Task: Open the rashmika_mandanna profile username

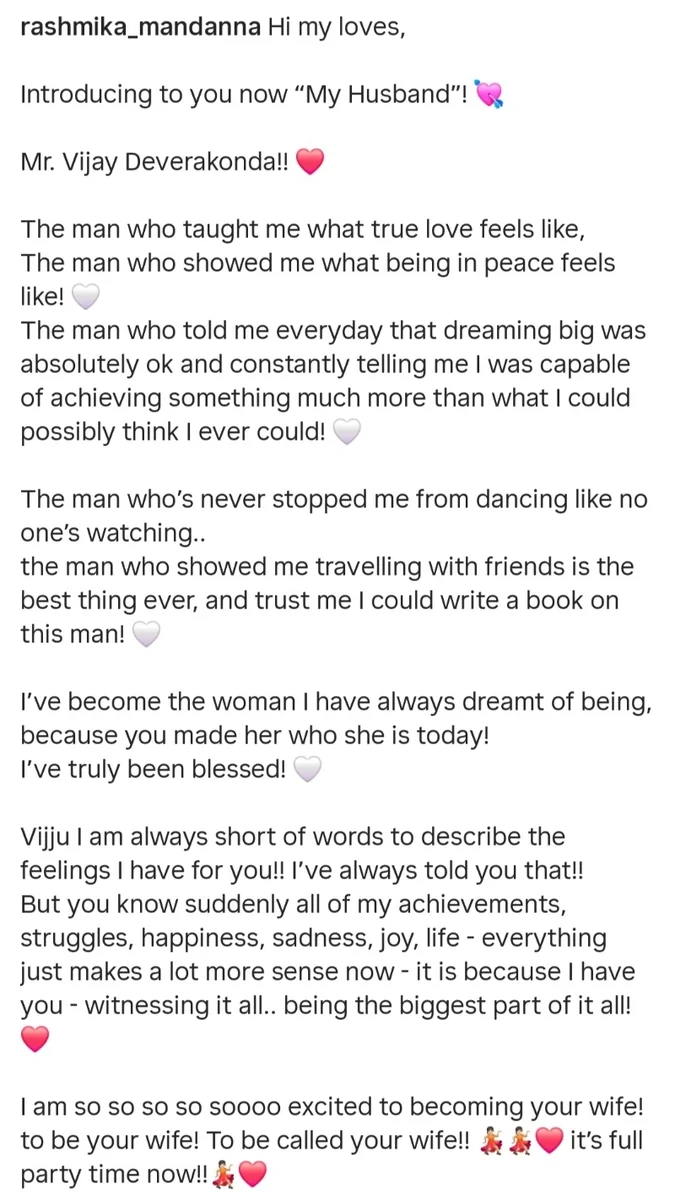Action: (141, 29)
